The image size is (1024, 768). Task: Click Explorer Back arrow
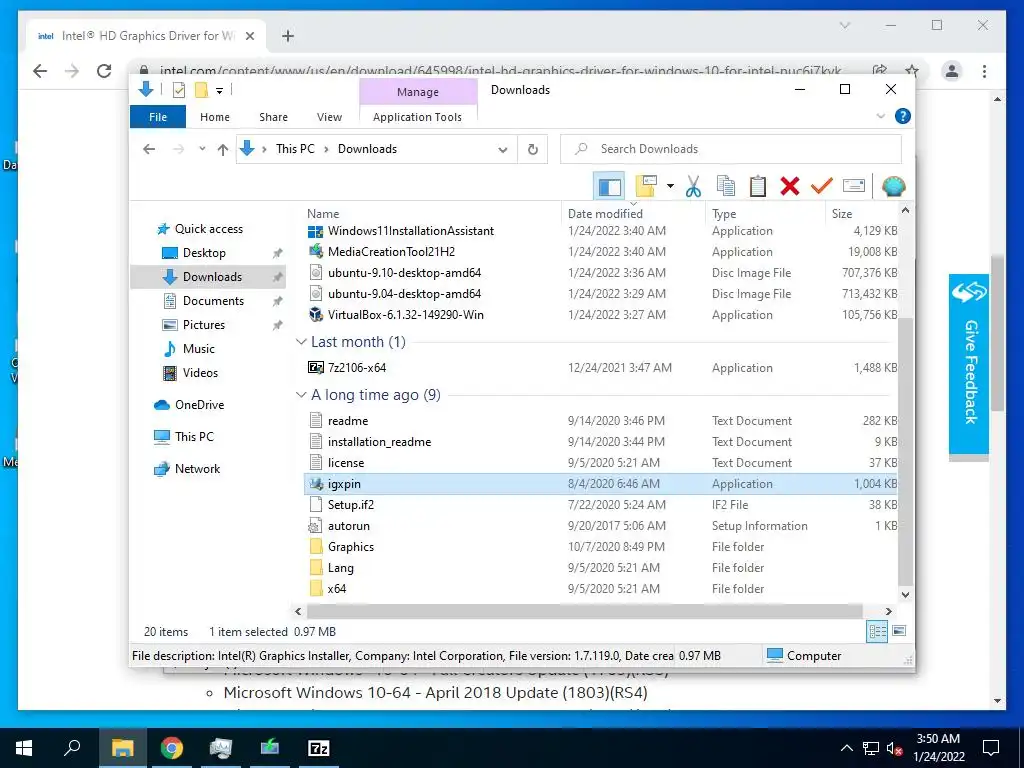[149, 150]
